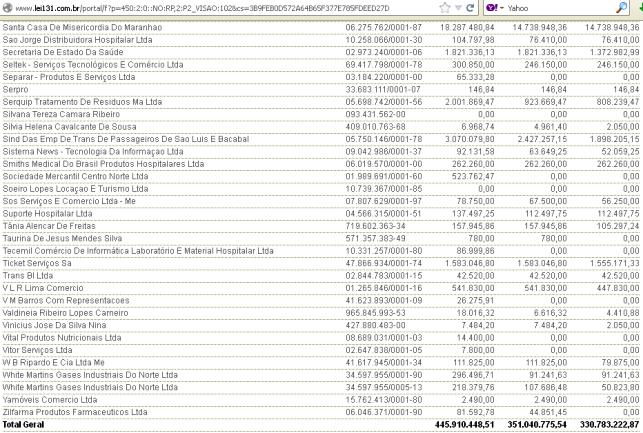The image size is (643, 433).
Task: Click CNPJ 06.275.762/0001-87
Action: pos(383,27)
